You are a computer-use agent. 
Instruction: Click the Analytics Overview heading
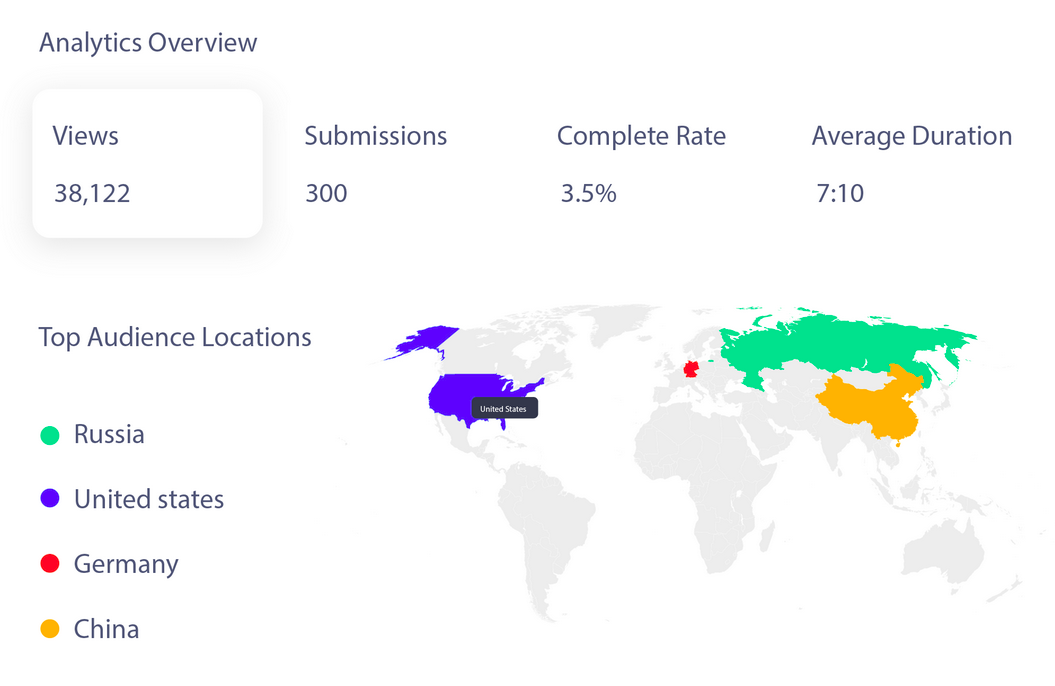tap(148, 43)
